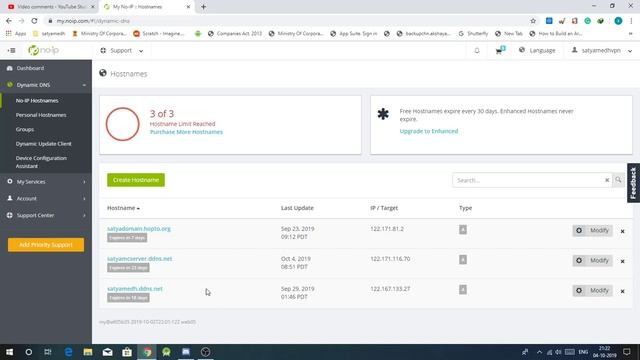The height and width of the screenshot is (360, 640).
Task: Open Personal Hostnames
Action: pos(41,115)
